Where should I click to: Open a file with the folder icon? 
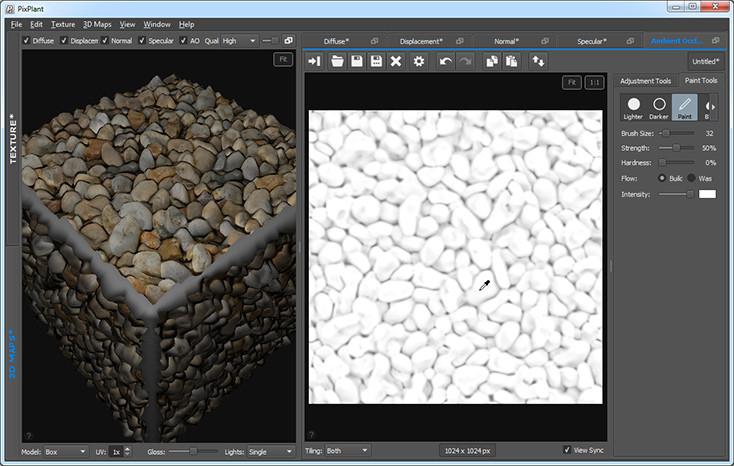337,61
